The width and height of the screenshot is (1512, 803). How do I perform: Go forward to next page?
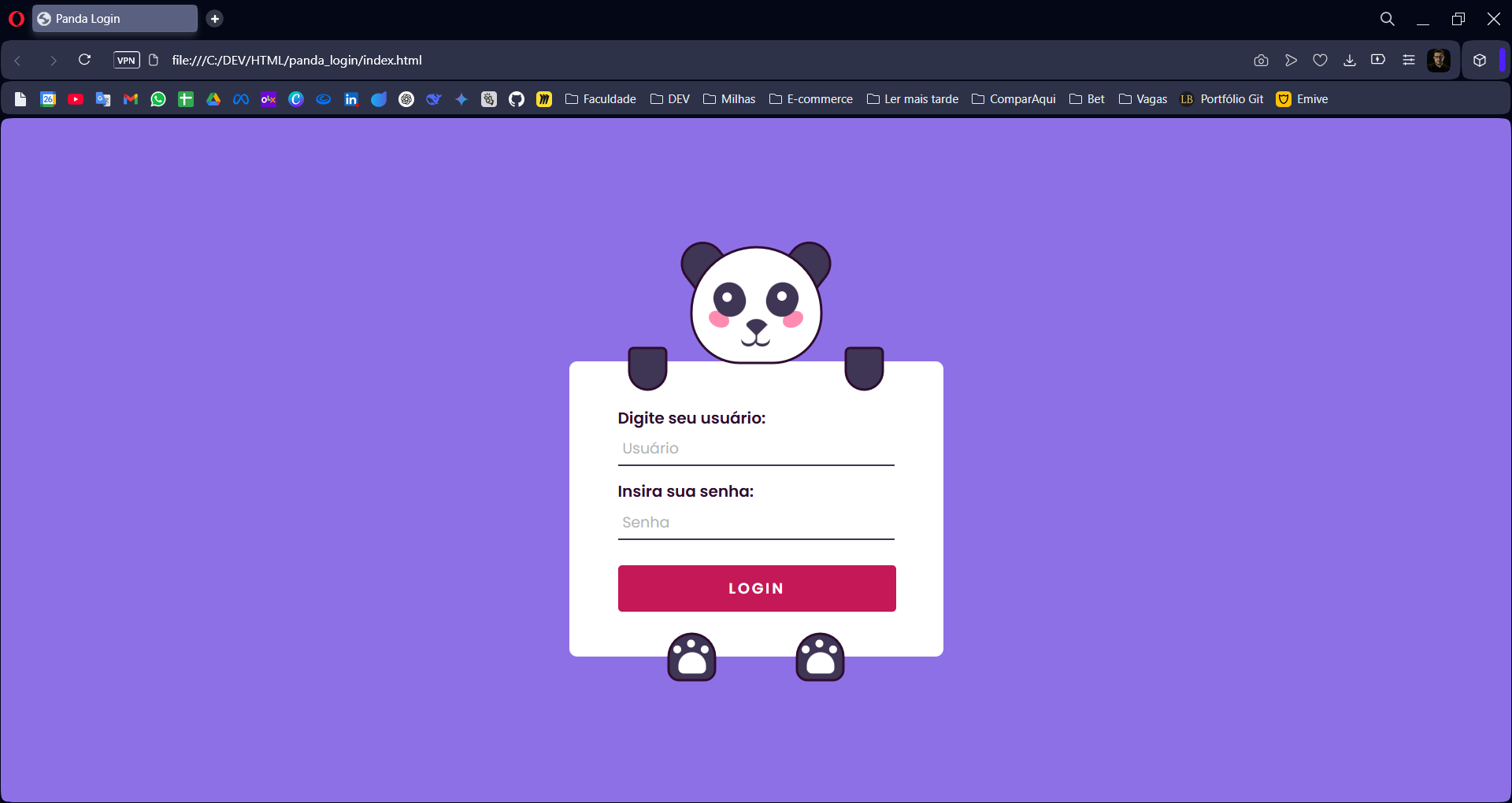[x=53, y=61]
